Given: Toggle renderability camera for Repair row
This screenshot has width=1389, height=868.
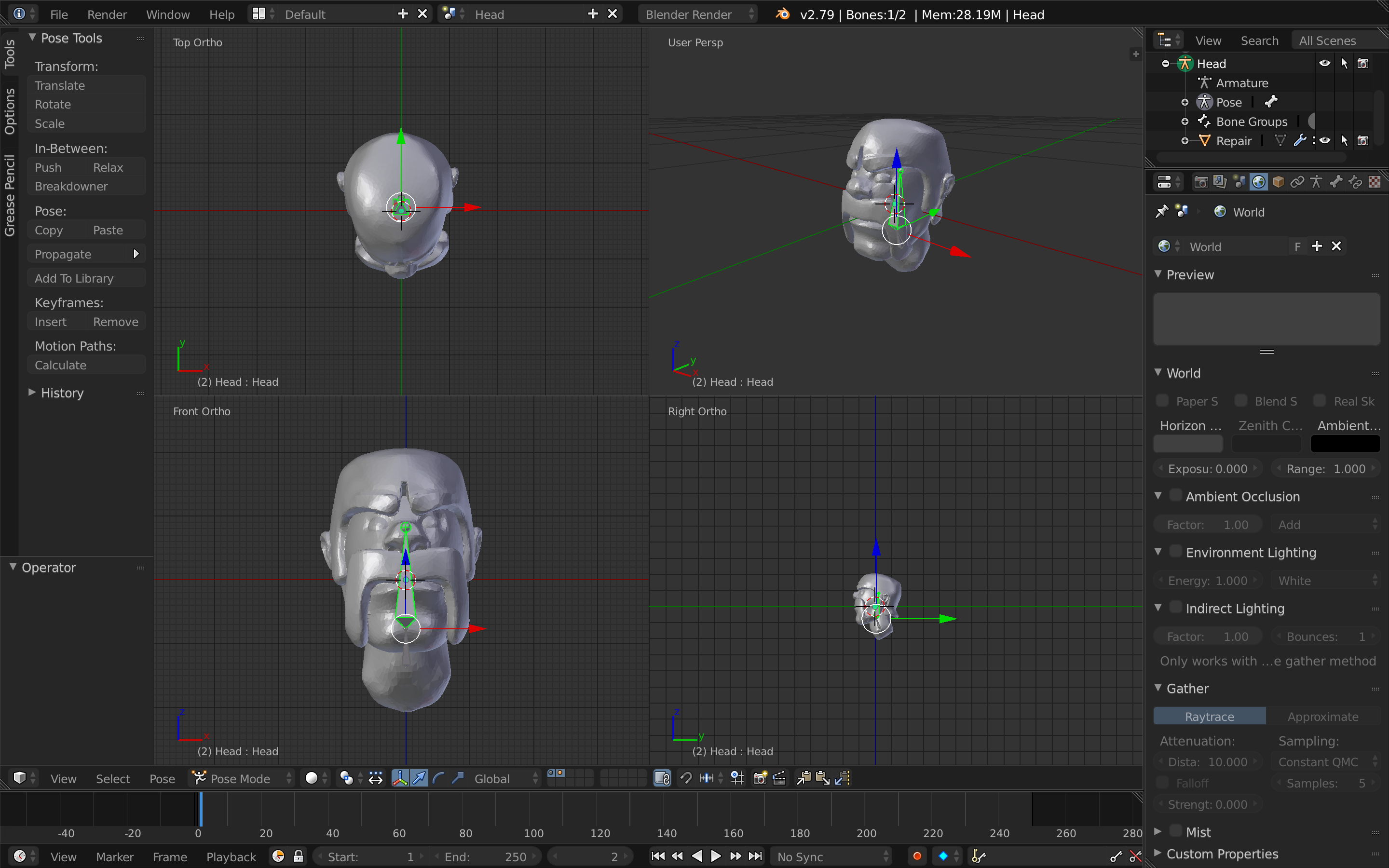Looking at the screenshot, I should pos(1363,141).
